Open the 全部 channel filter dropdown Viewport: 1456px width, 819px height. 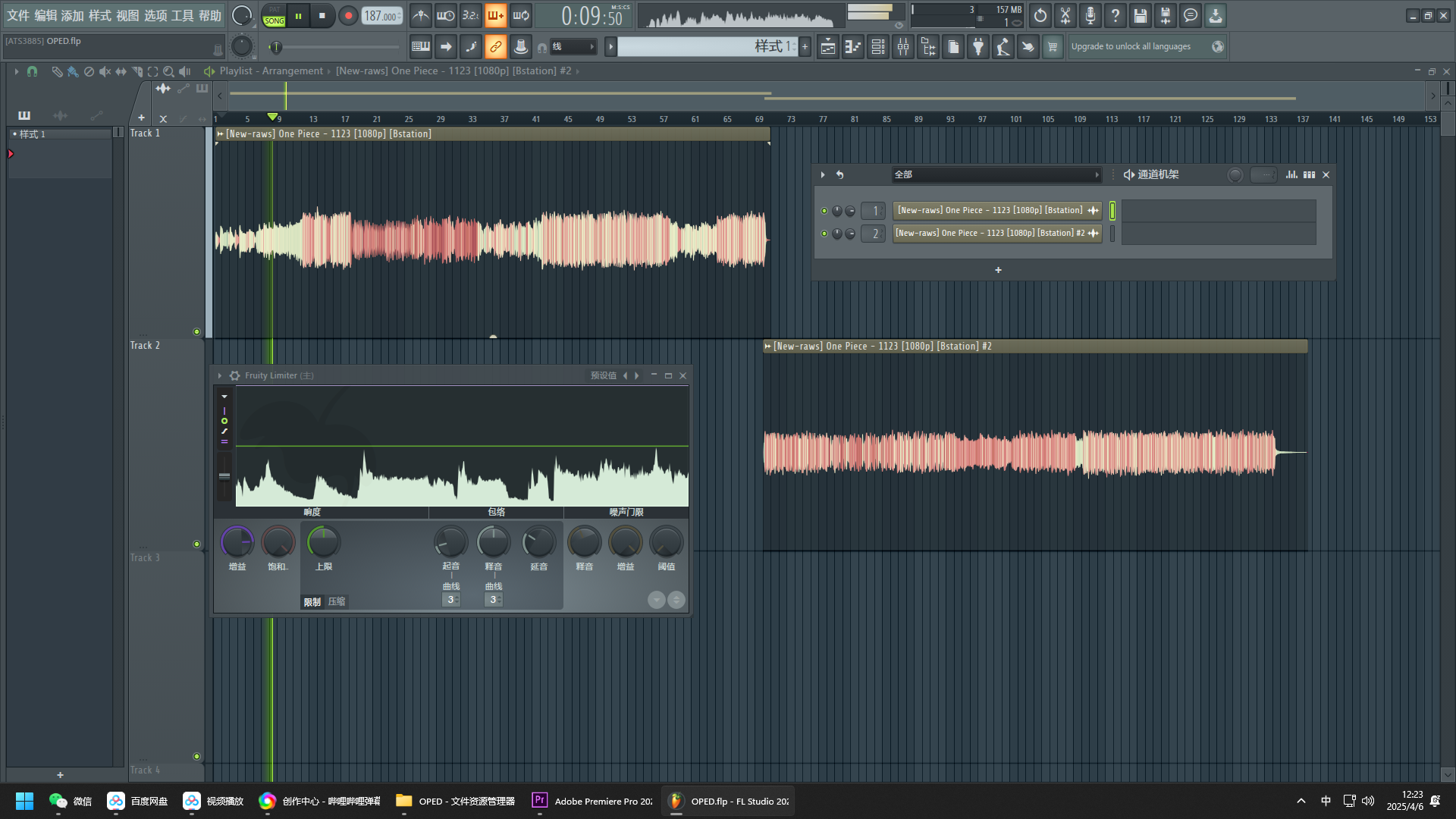(996, 174)
